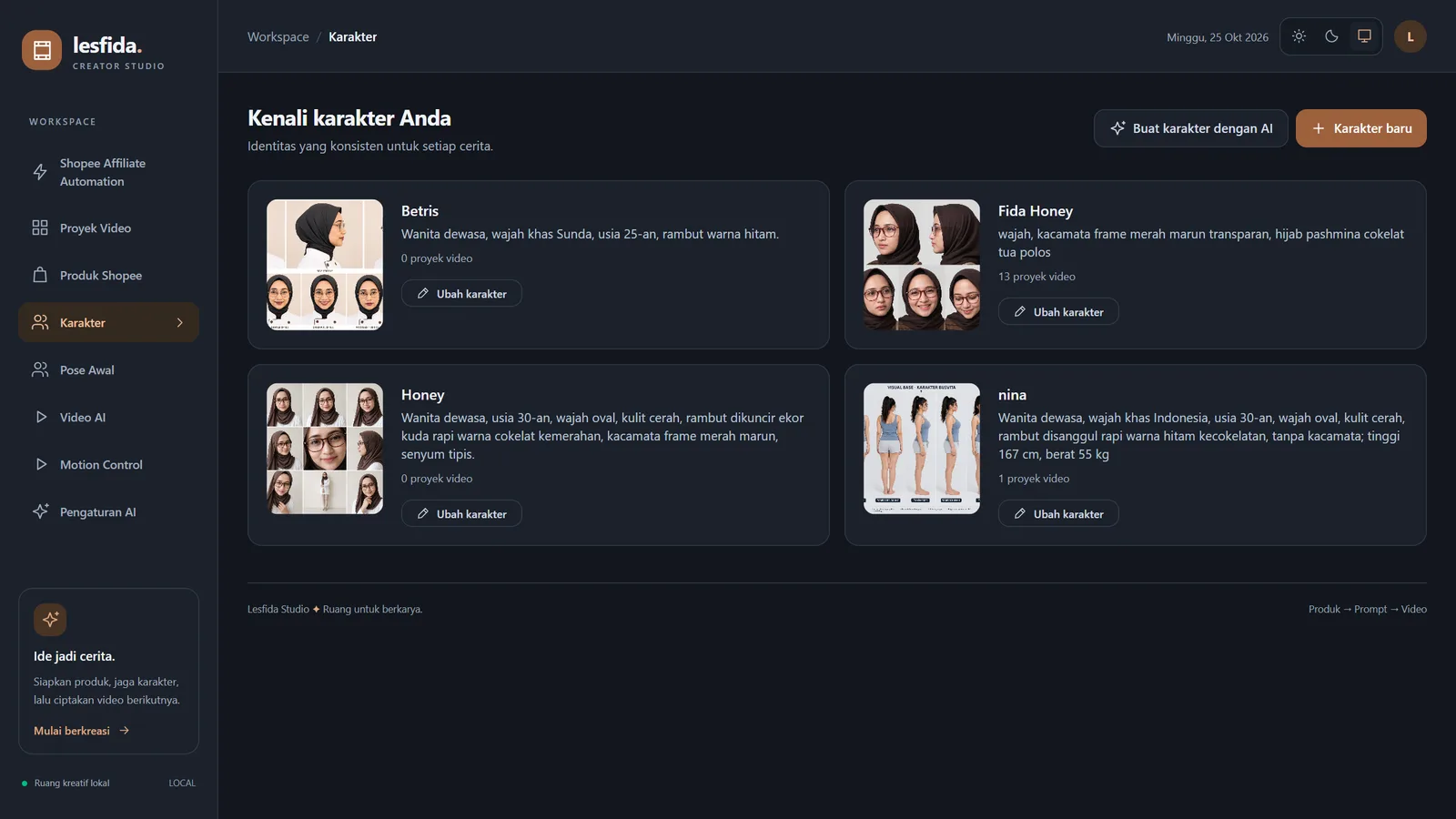Switch to dark theme moon icon
This screenshot has width=1456, height=819.
coord(1331,36)
